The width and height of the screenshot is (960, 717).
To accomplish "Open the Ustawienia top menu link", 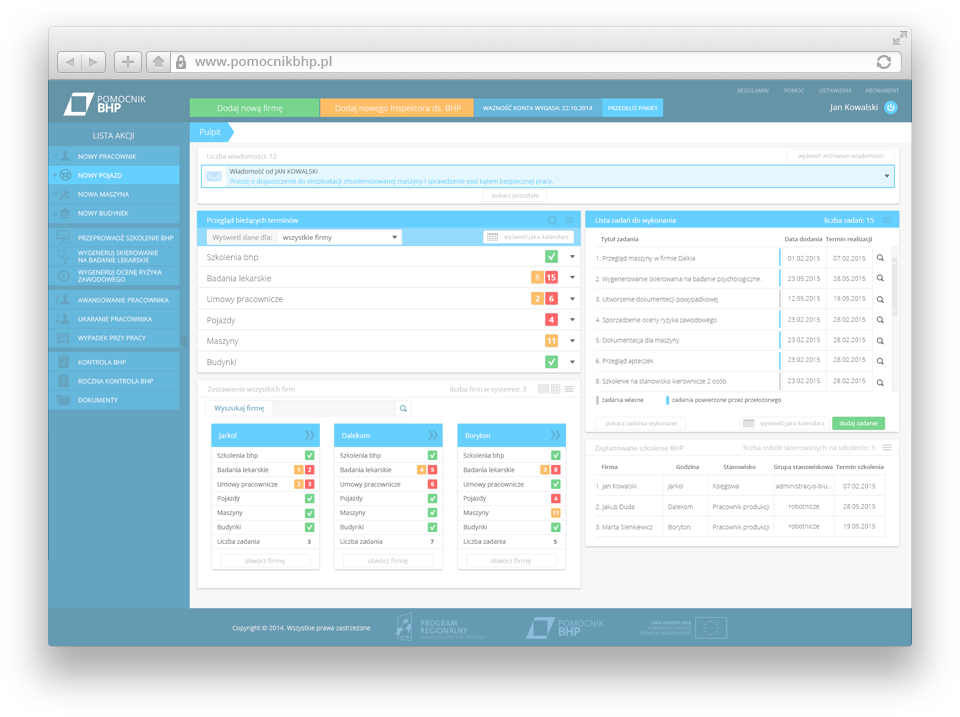I will pyautogui.click(x=835, y=90).
